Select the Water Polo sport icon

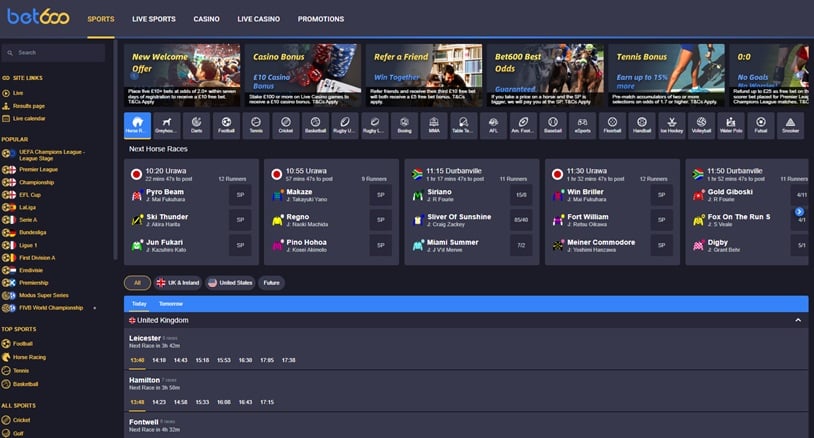click(731, 125)
